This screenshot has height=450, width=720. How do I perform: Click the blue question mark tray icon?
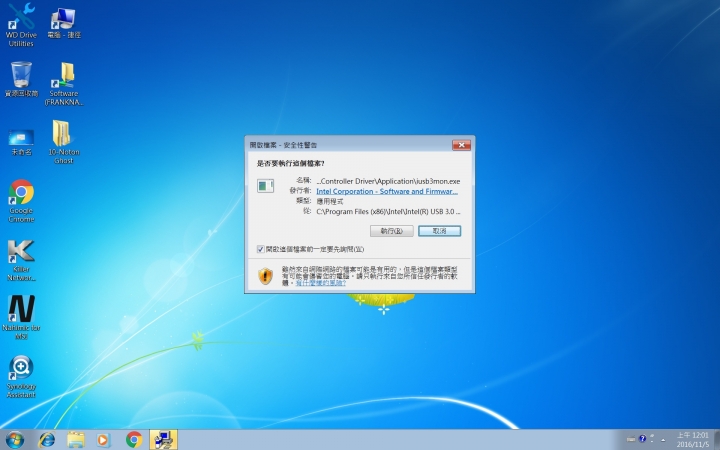(x=642, y=439)
